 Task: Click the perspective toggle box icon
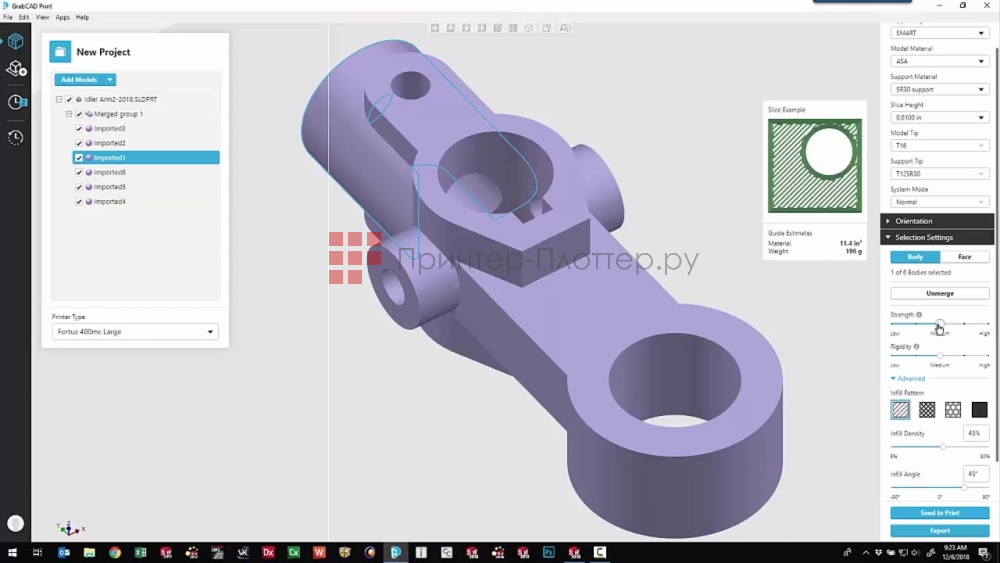tap(547, 28)
